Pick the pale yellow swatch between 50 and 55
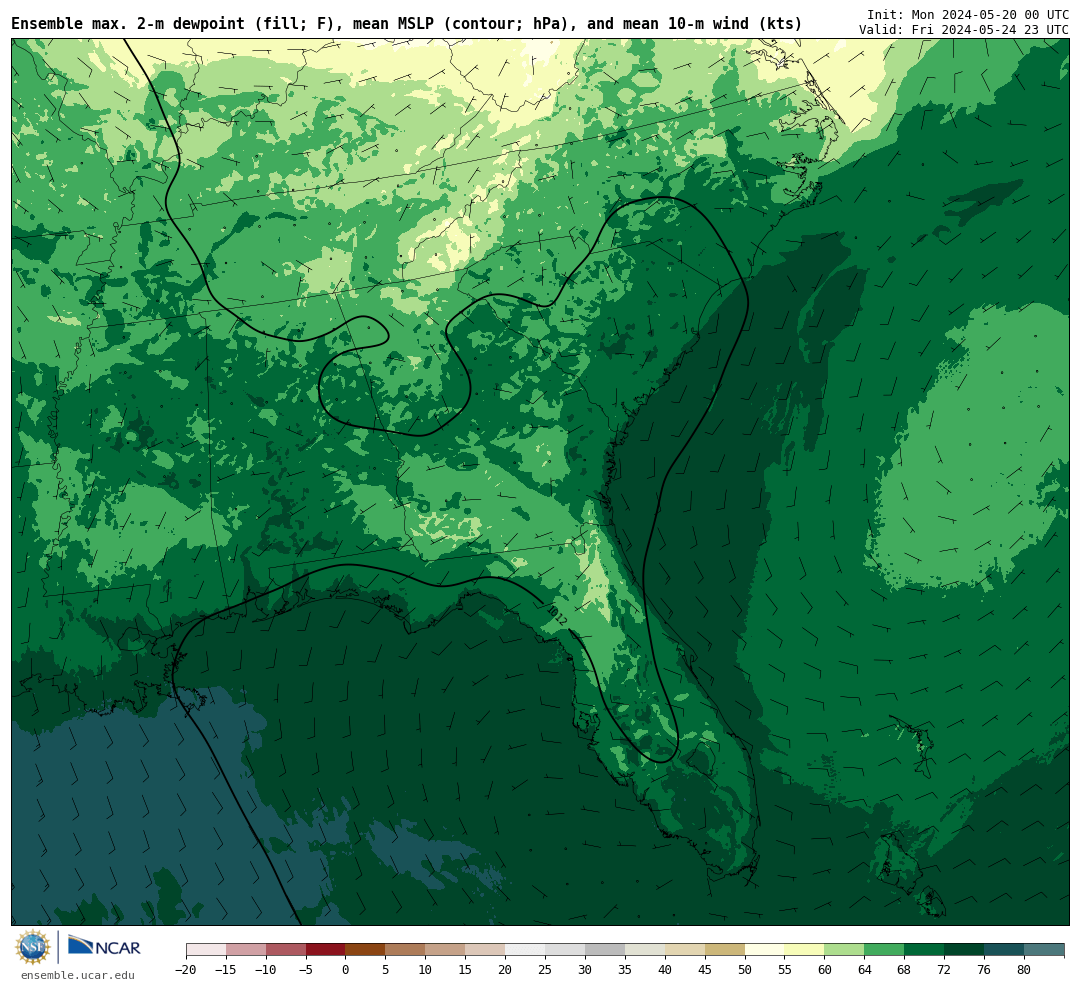This screenshot has width=1080, height=988. tap(765, 950)
